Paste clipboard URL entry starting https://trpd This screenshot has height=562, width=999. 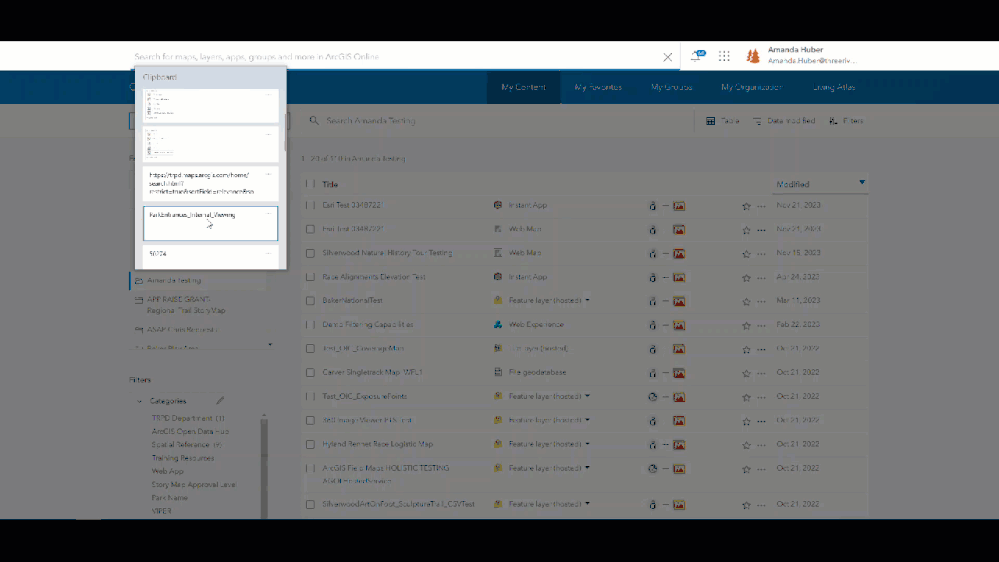tap(210, 184)
